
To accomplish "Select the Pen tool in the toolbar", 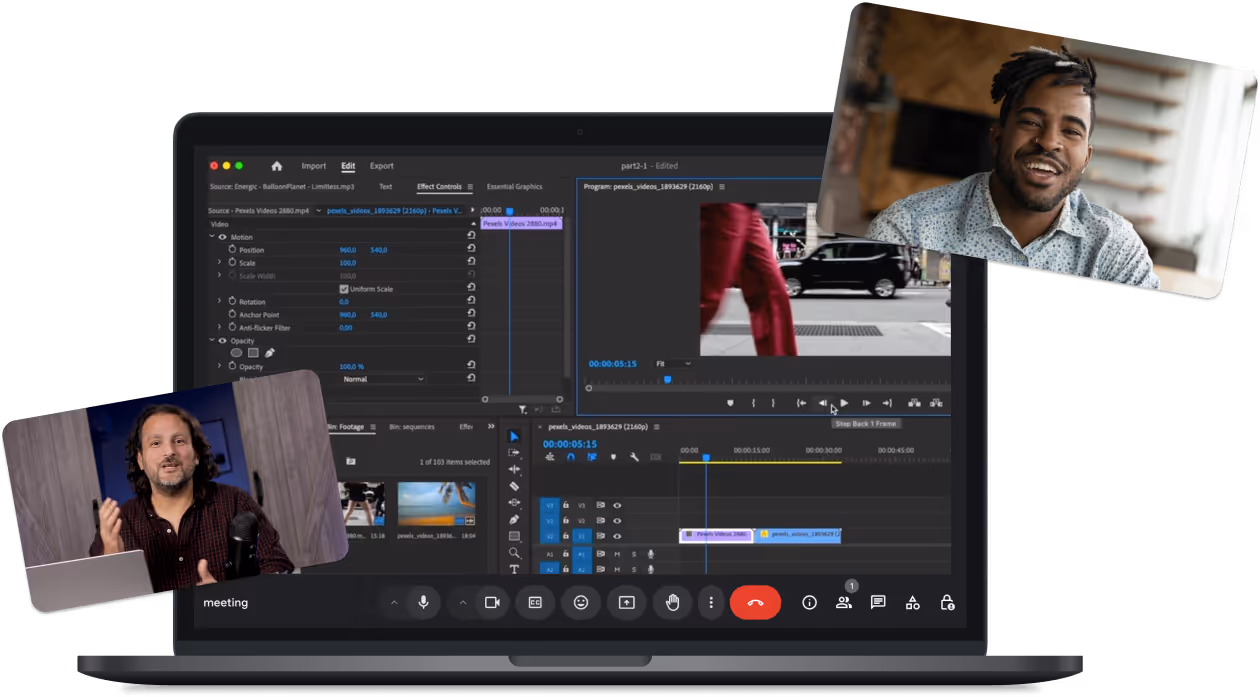I will pos(514,519).
